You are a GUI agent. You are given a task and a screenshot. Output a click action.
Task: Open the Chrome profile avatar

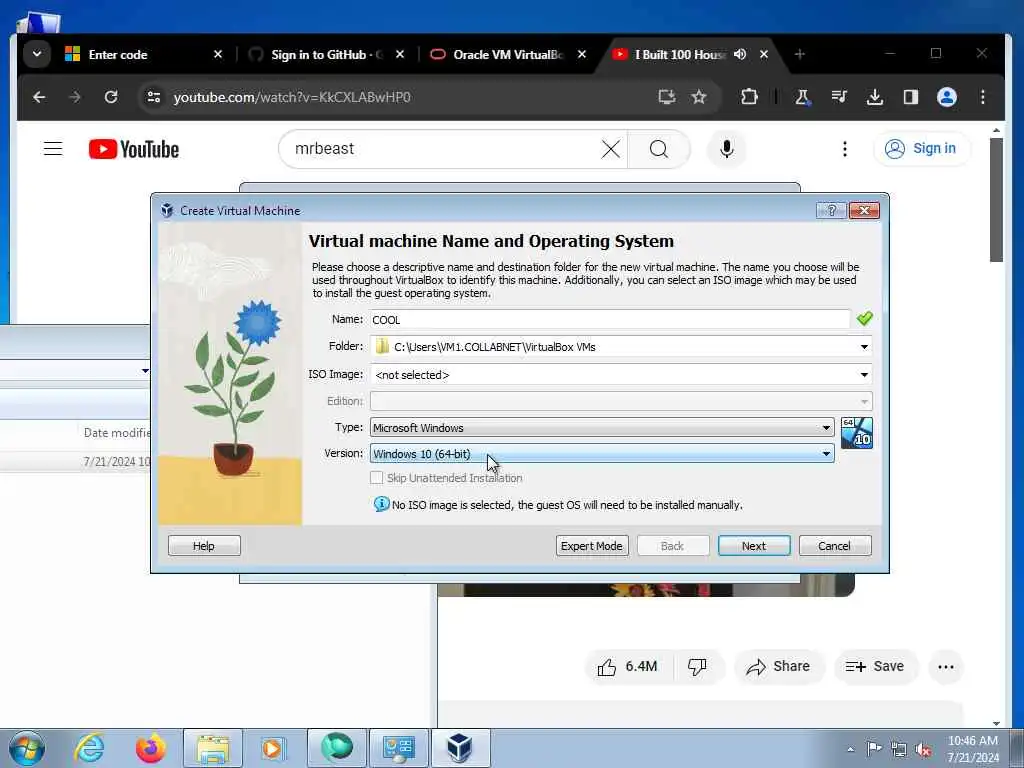click(x=947, y=97)
